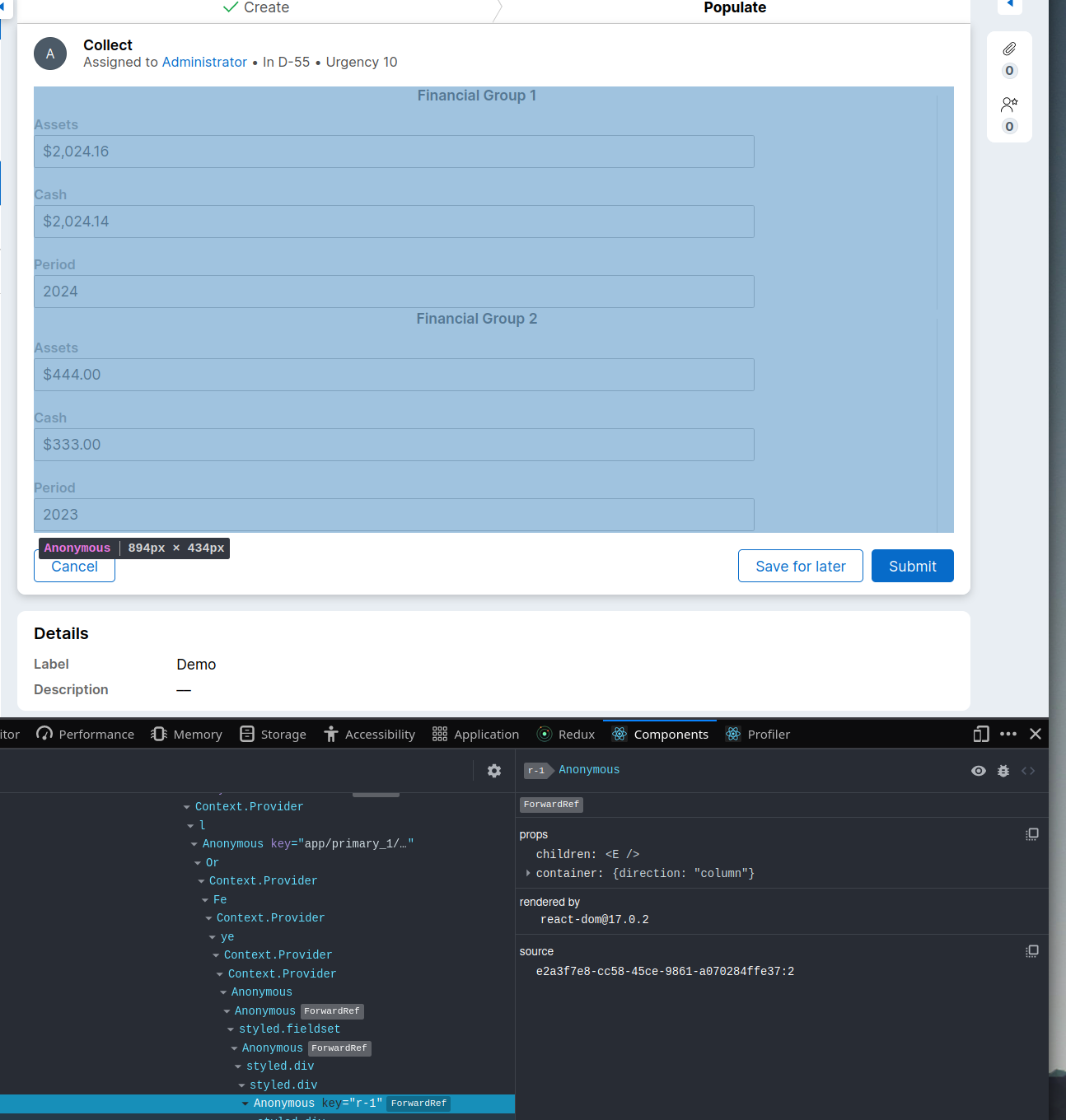Image resolution: width=1066 pixels, height=1120 pixels.
Task: Collapse selected Anonymous r-1 node
Action: (245, 1104)
